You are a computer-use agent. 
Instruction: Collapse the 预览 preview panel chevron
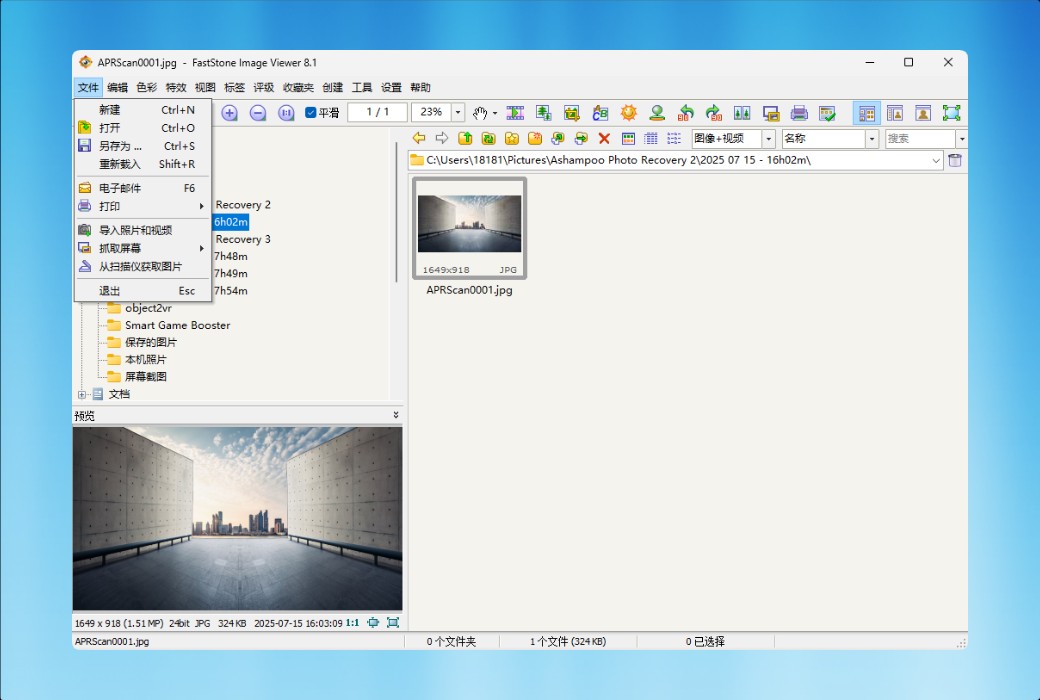[x=396, y=415]
